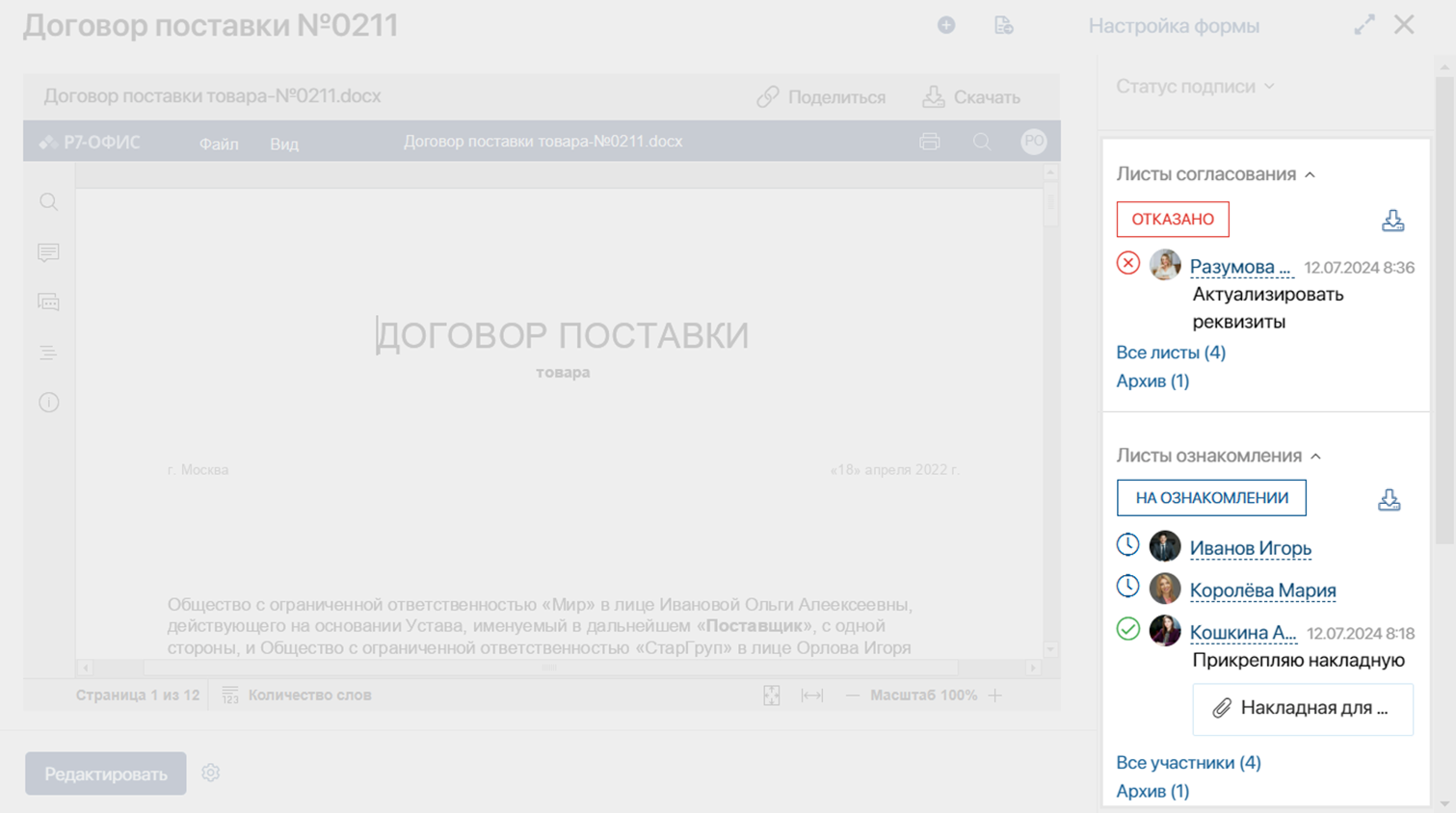Open the chat panel in left sidebar
The width and height of the screenshot is (1456, 813).
[48, 302]
